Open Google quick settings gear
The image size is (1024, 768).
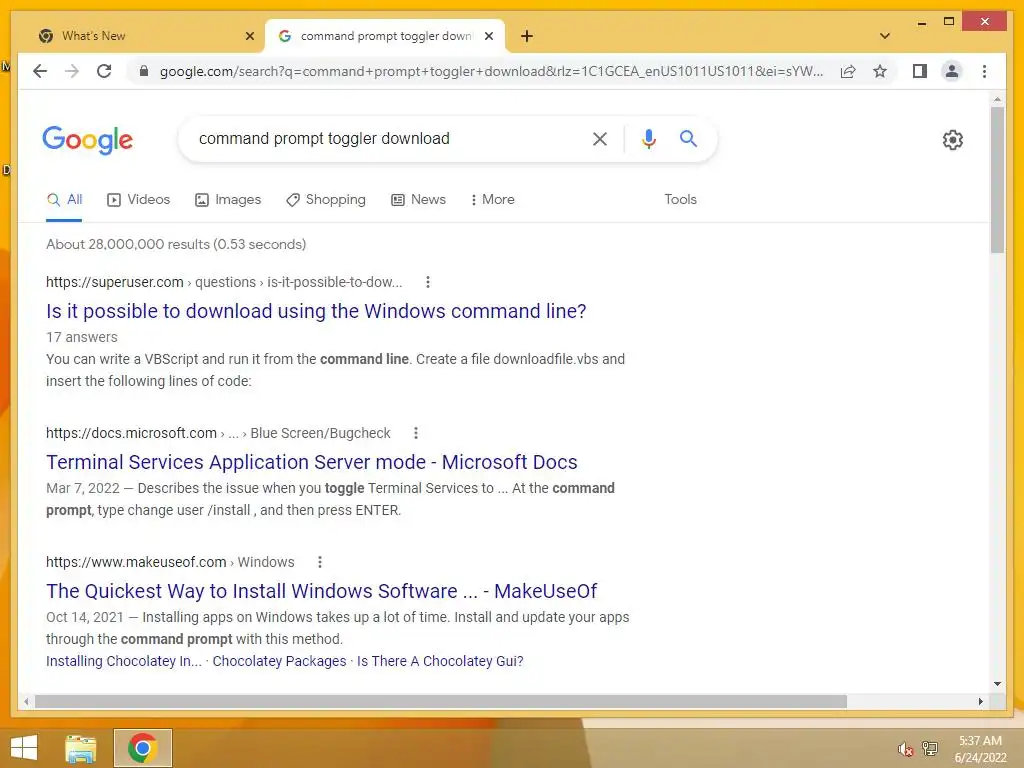click(953, 140)
